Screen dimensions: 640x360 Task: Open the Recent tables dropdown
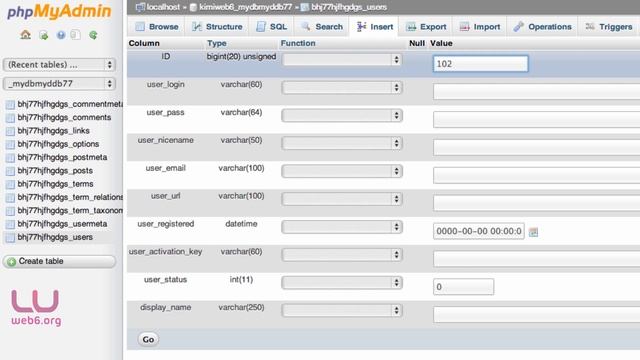59,64
